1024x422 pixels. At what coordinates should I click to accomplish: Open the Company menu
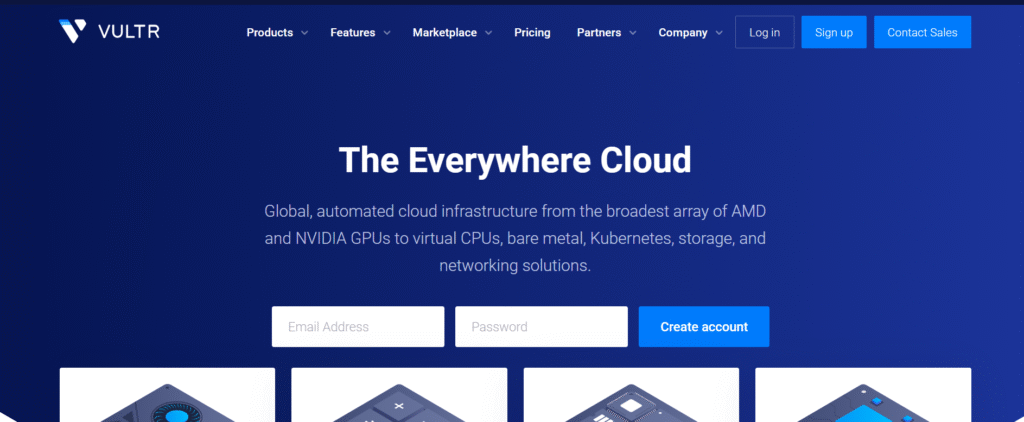click(683, 32)
